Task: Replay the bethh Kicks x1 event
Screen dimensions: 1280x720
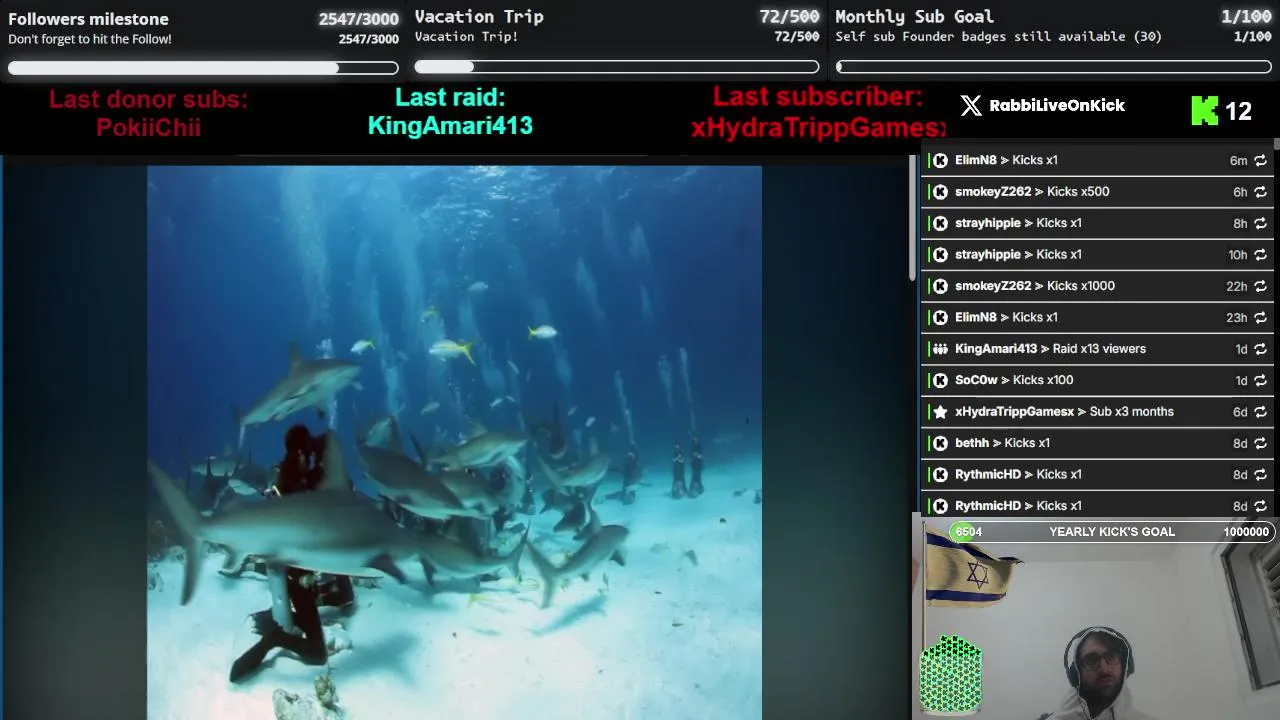Action: tap(1260, 444)
